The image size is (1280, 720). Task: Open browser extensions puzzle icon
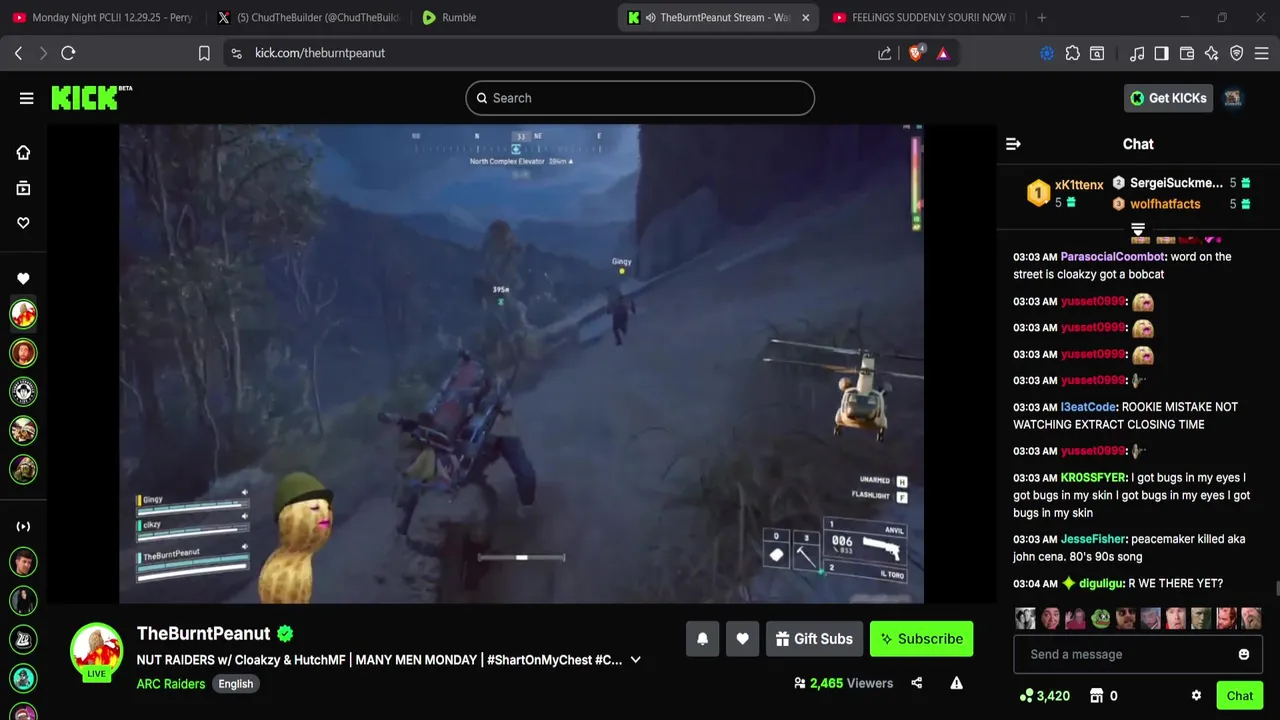point(1072,53)
